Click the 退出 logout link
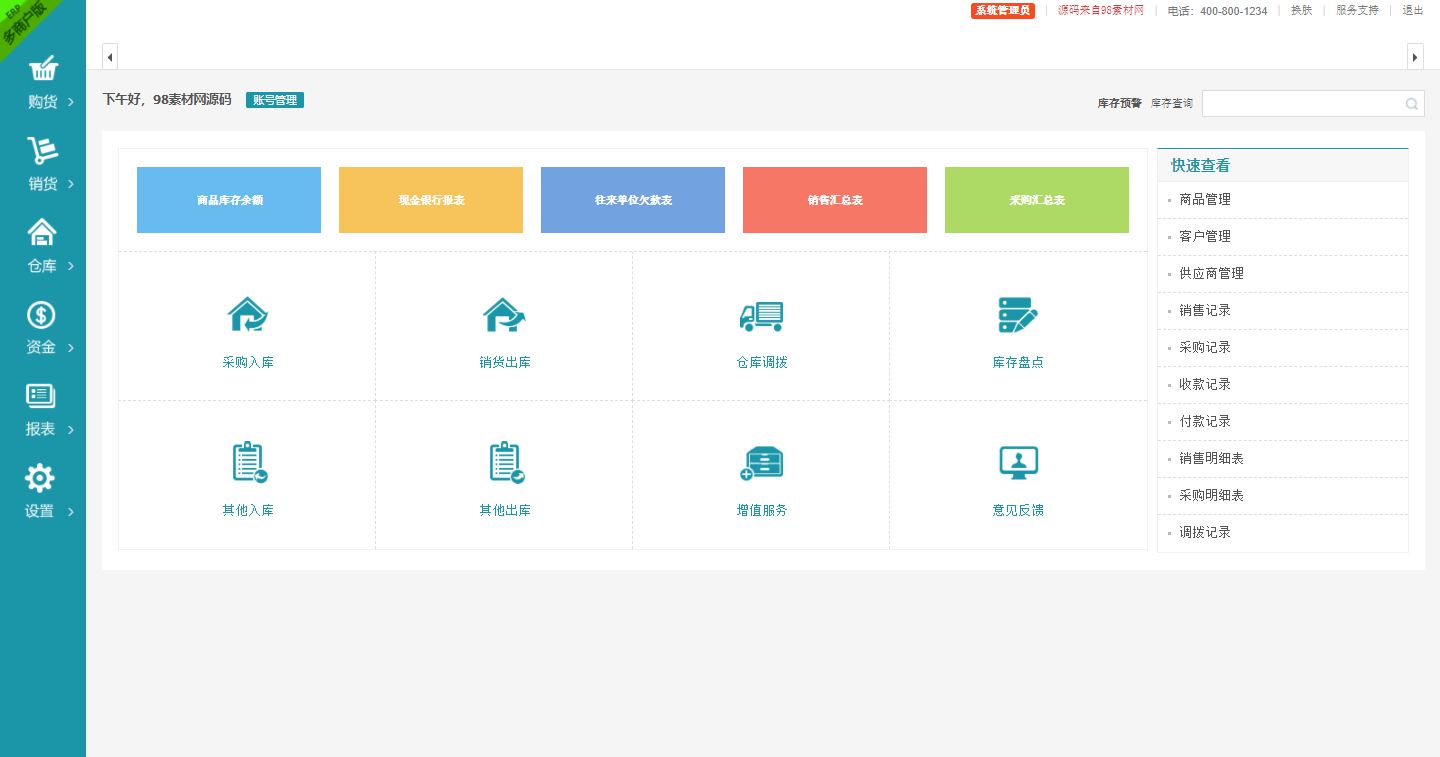Screen dimensions: 1440x757 click(1412, 11)
